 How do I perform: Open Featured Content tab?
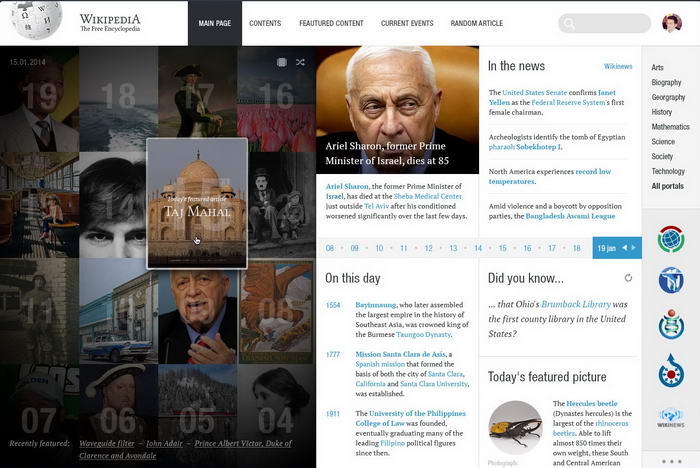click(x=331, y=23)
